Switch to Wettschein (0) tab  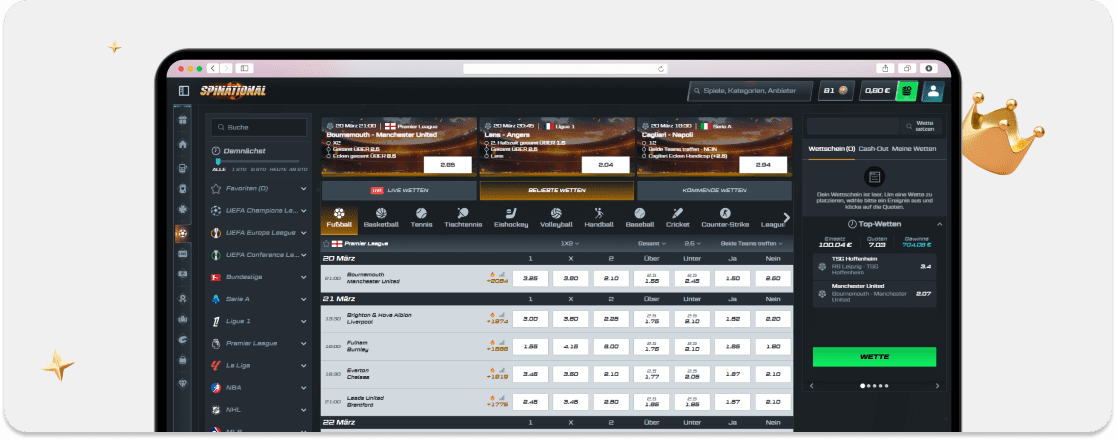tap(832, 149)
